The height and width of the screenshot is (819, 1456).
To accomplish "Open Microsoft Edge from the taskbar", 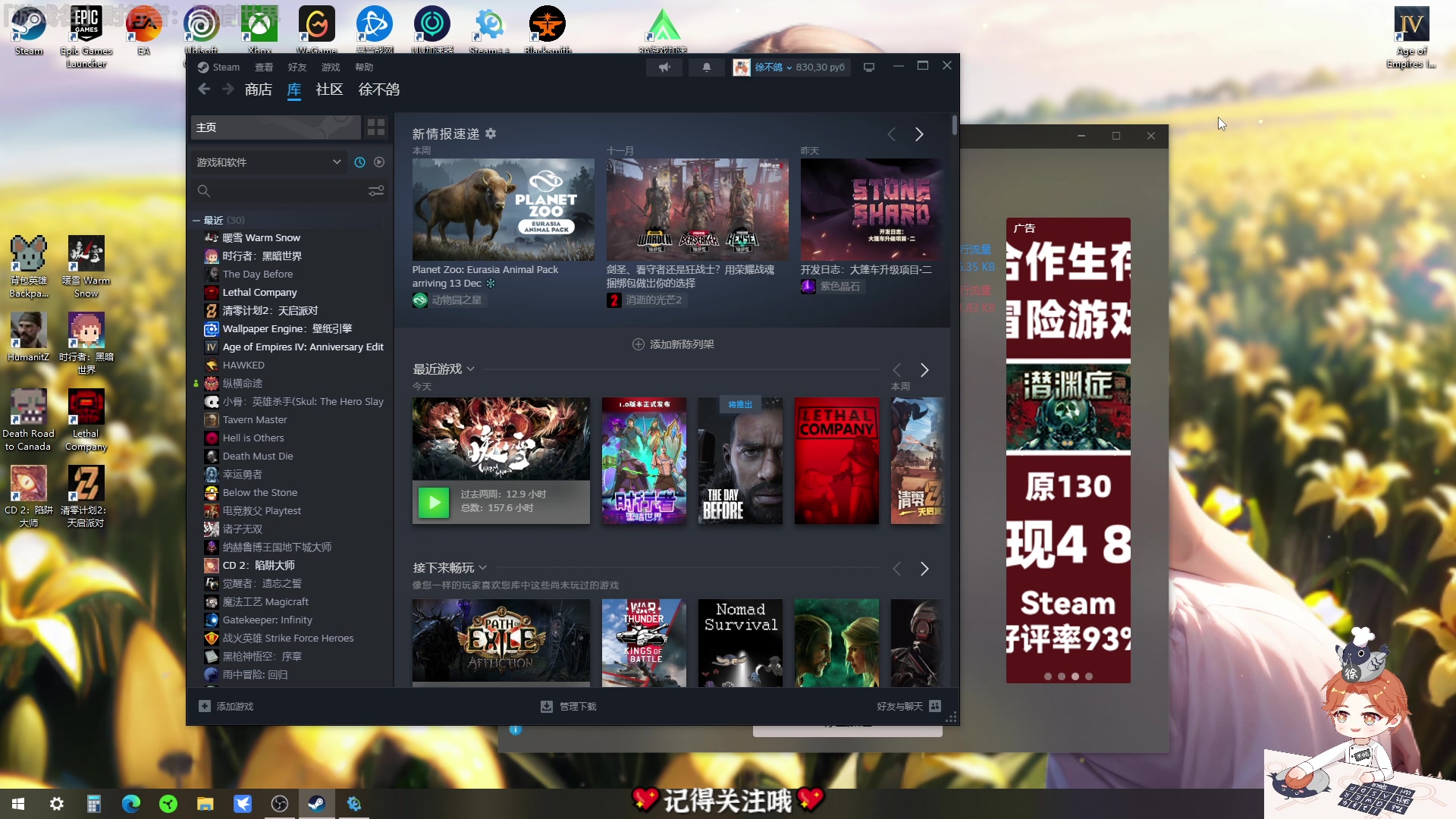I will tap(131, 804).
